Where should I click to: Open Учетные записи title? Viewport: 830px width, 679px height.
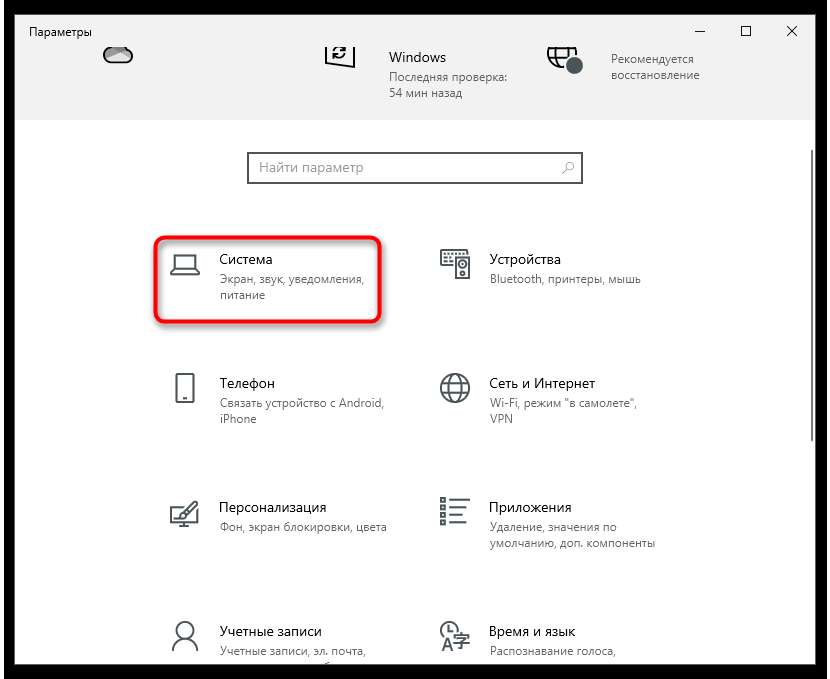pos(270,631)
